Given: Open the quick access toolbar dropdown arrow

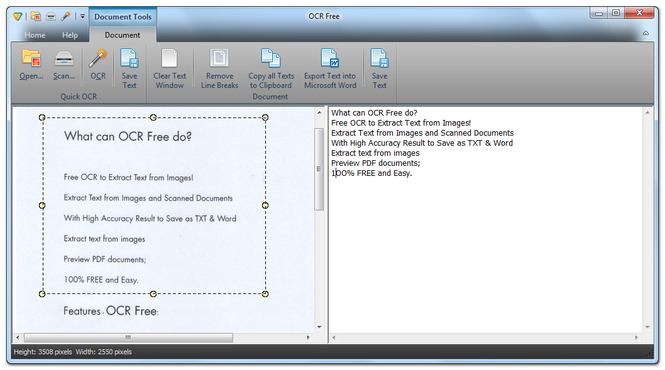Looking at the screenshot, I should click(x=82, y=17).
